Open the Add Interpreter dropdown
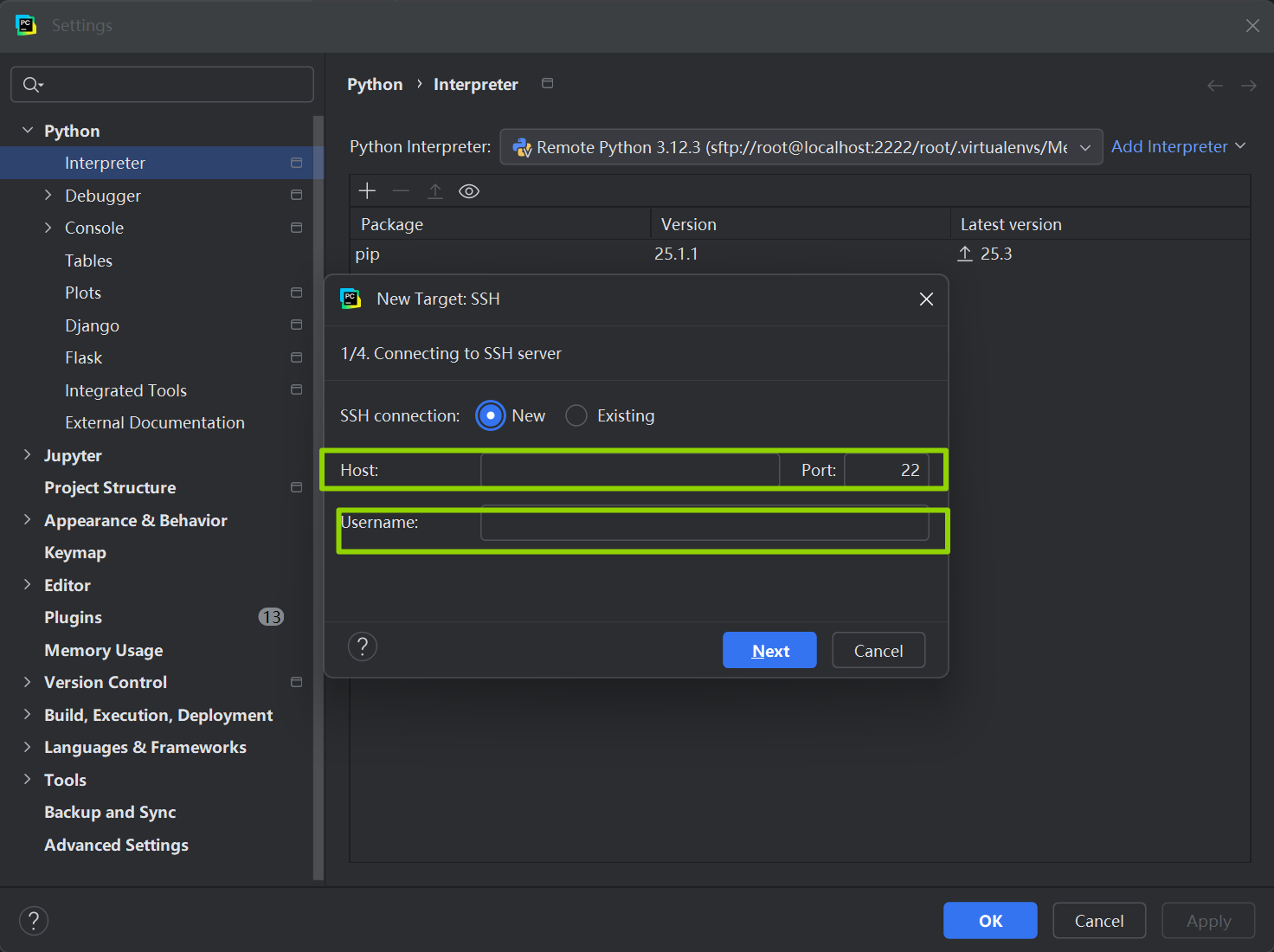This screenshot has height=952, width=1274. [1178, 146]
